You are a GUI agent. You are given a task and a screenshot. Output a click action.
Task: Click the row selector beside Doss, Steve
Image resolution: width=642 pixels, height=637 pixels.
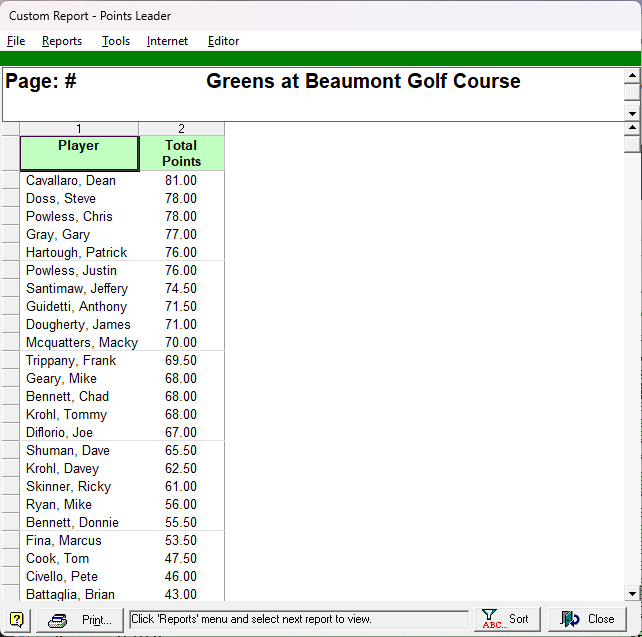[10, 199]
